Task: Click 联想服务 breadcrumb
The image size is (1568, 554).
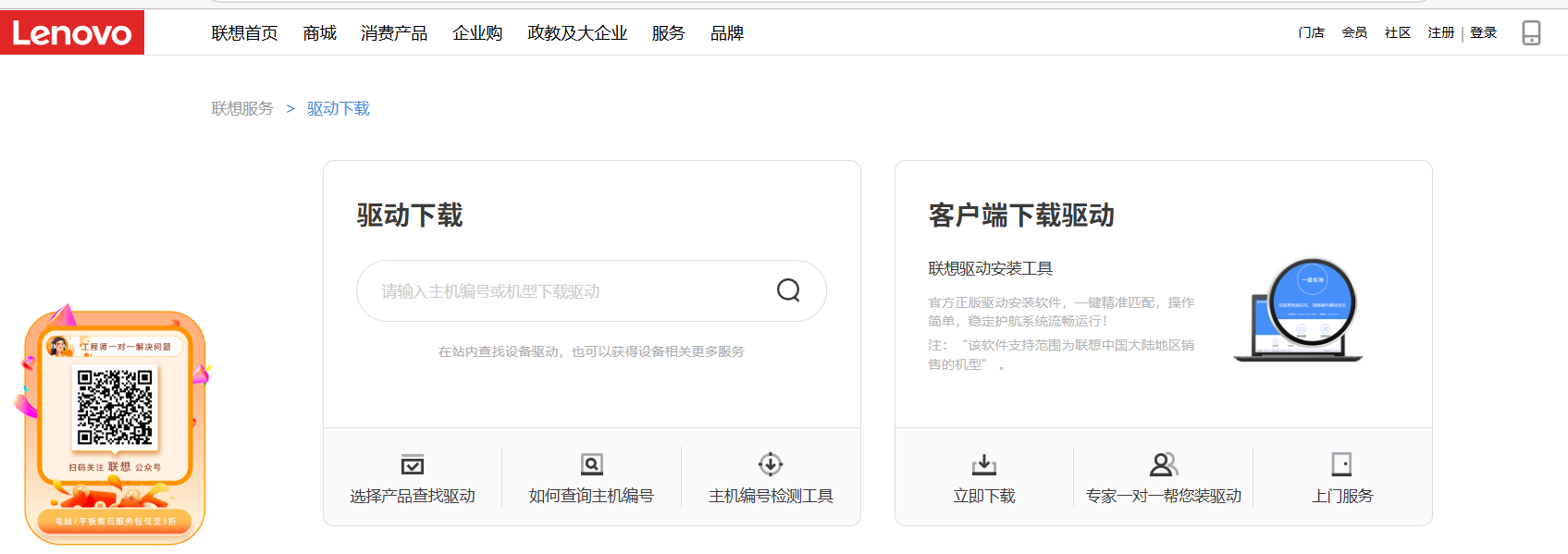Action: tap(242, 108)
